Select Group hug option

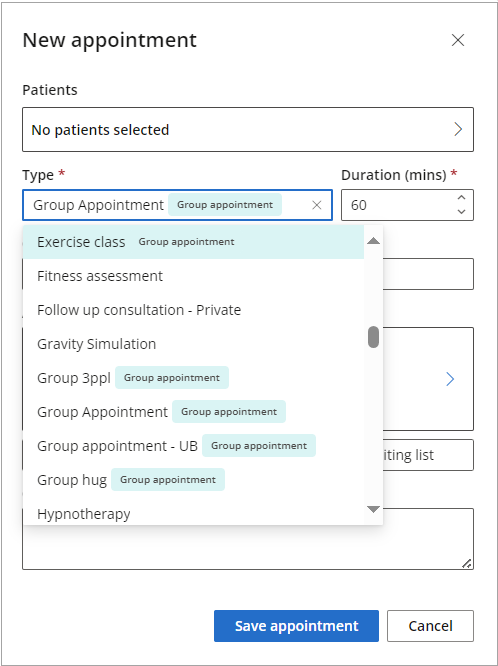(x=193, y=480)
